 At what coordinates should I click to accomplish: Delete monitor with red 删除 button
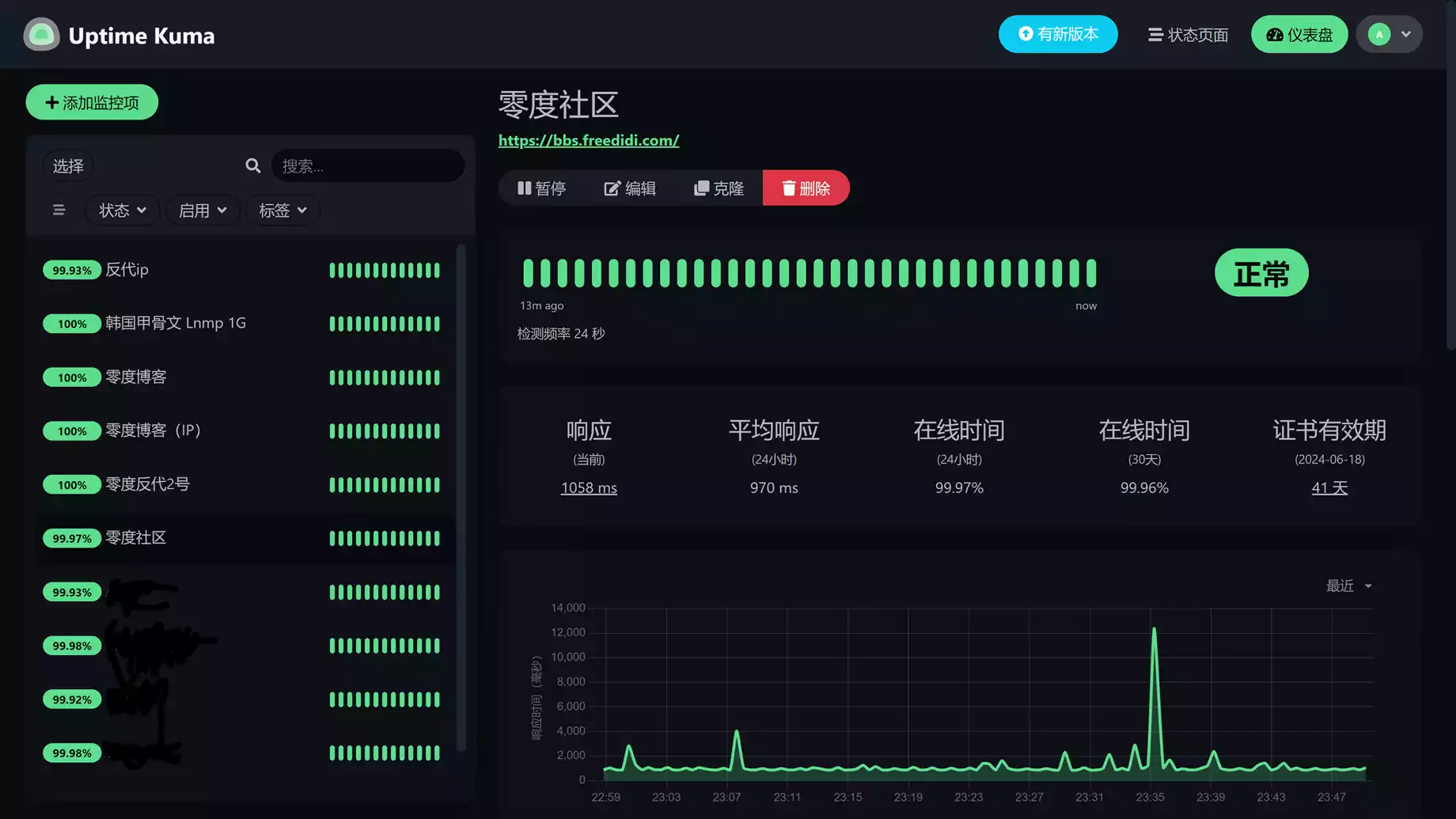806,188
